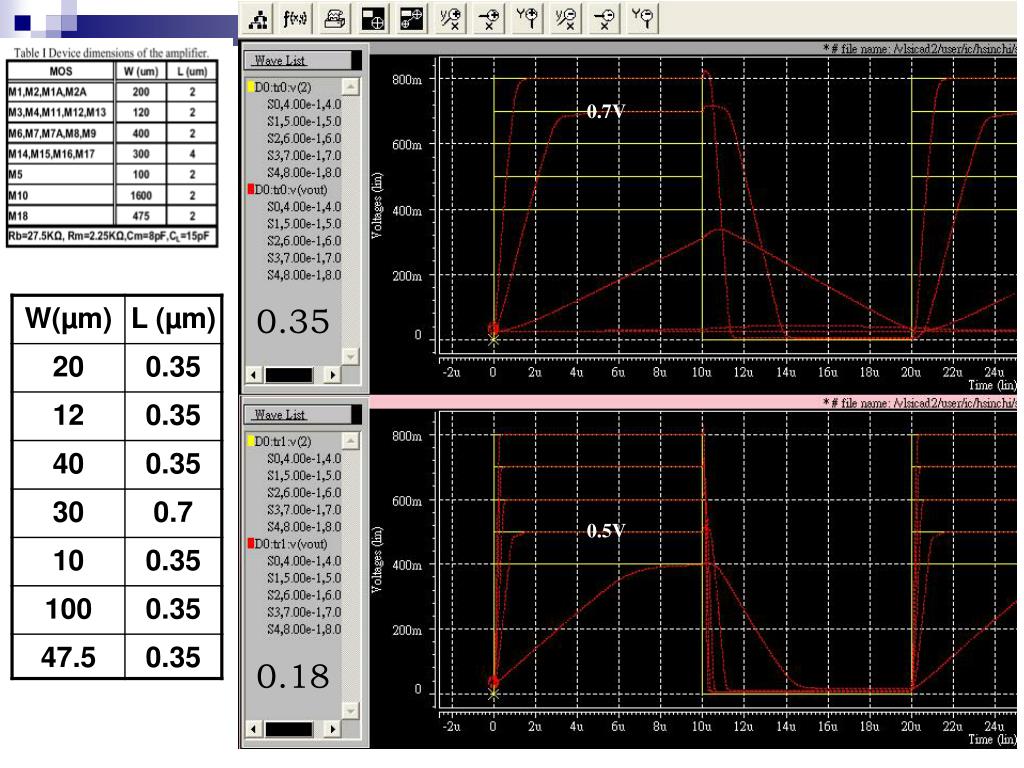Click the M18 row width value 475
1024x768 pixels.
(141, 216)
